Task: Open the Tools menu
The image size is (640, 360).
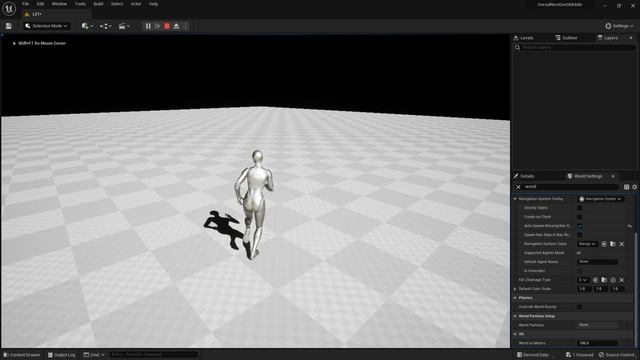Action: pyautogui.click(x=80, y=4)
